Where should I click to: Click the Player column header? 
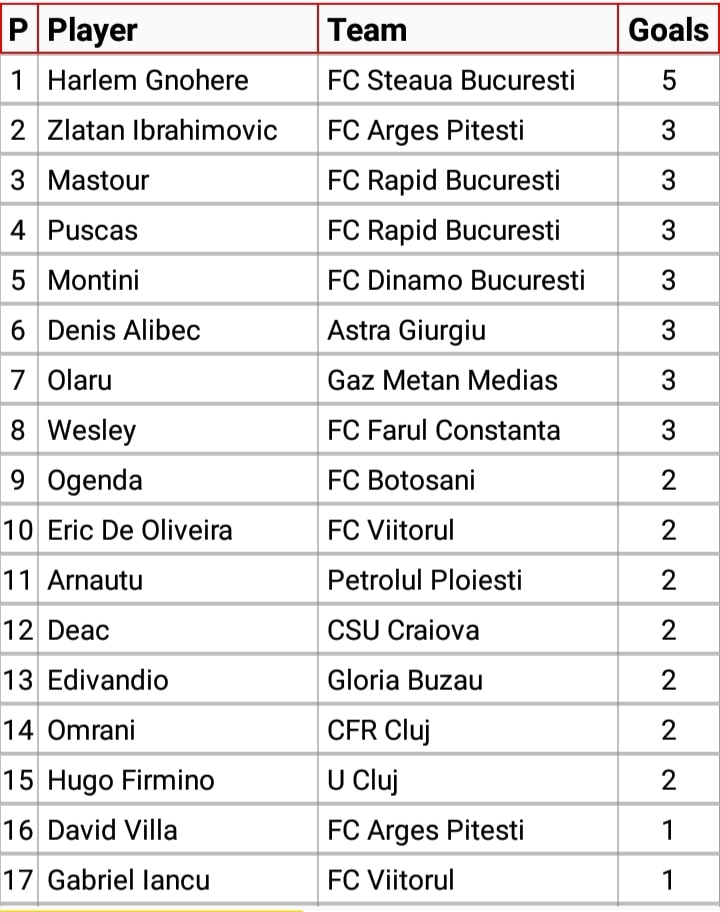point(92,30)
